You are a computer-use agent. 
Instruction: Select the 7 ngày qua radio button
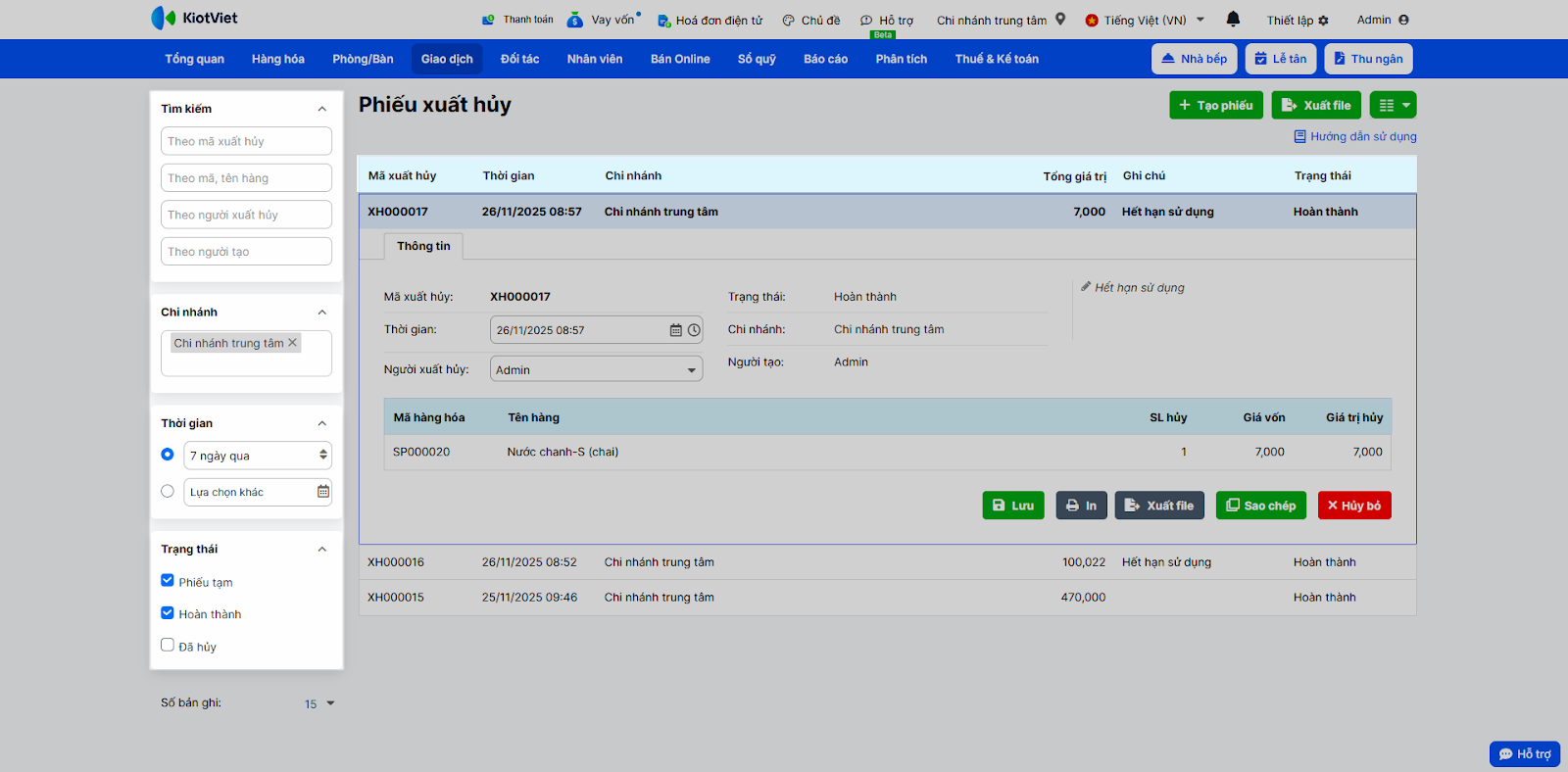pos(168,455)
